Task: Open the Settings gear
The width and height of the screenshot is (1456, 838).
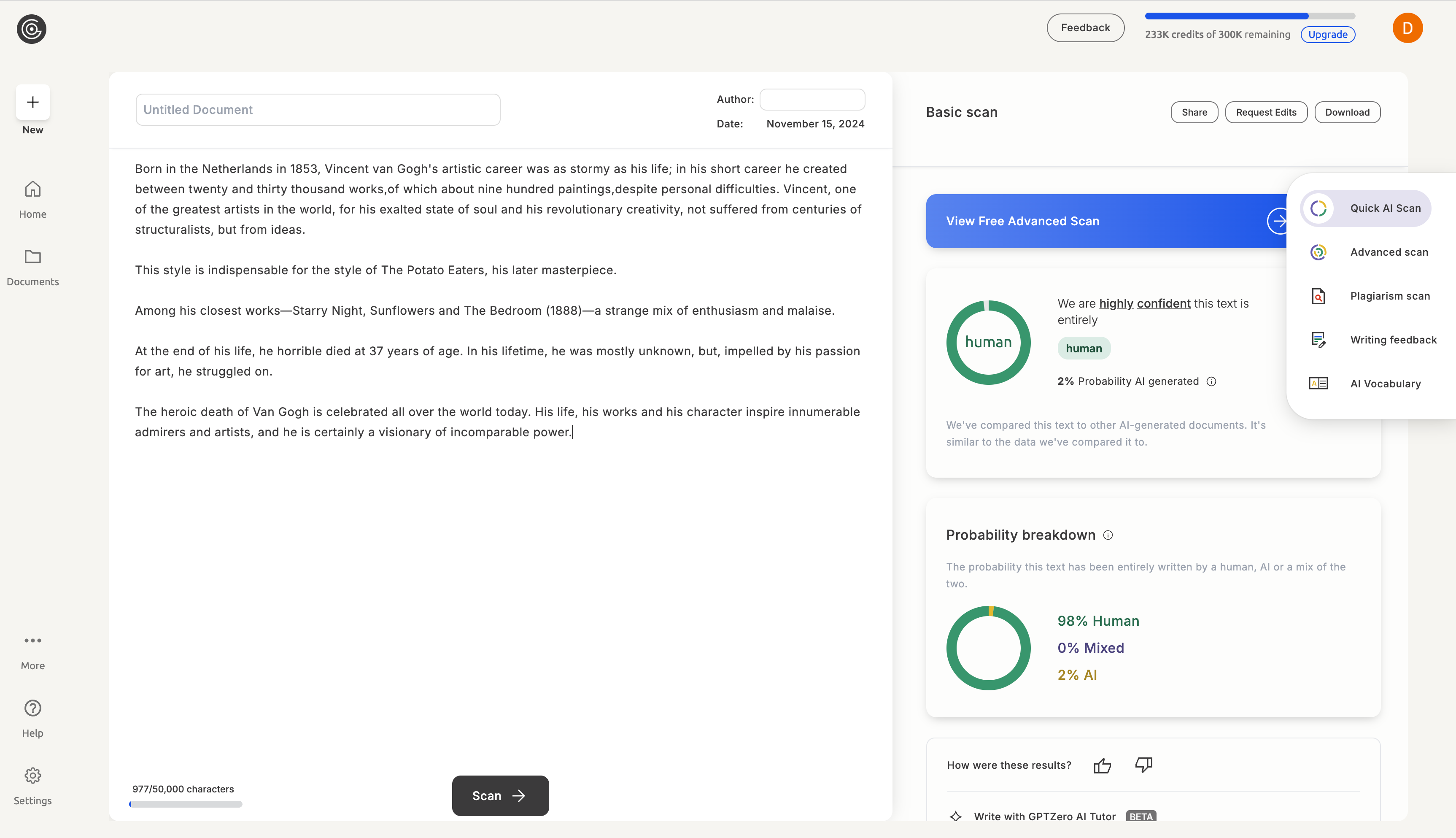Action: coord(33,775)
